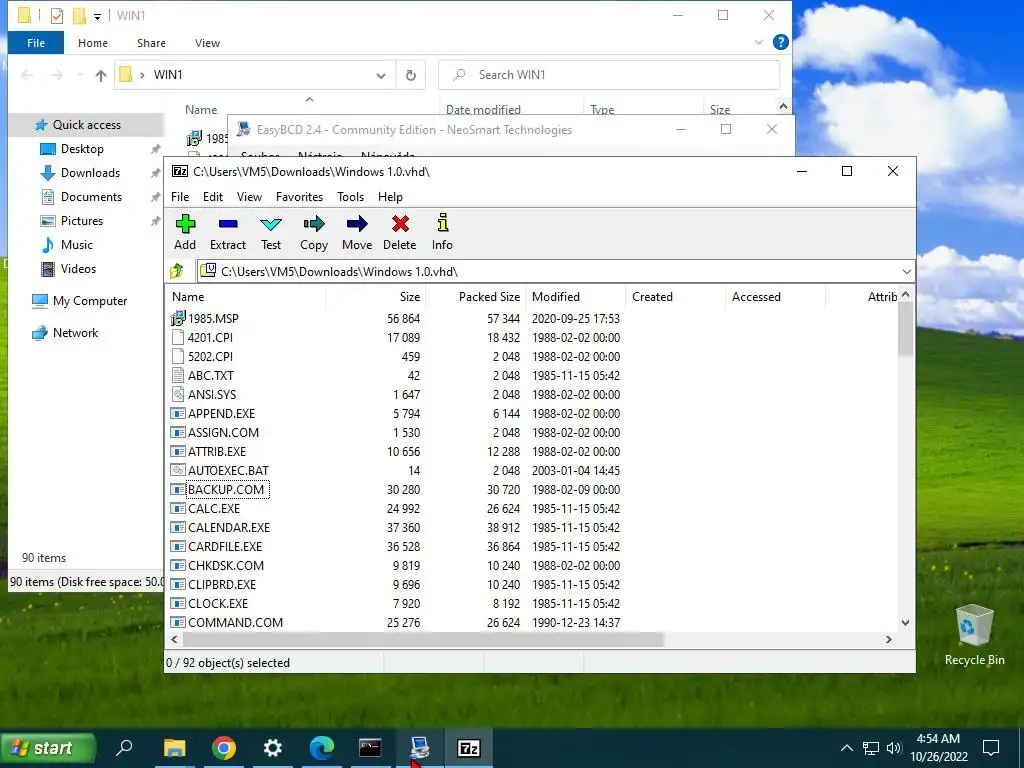Click the Info toolbar icon
Image resolution: width=1024 pixels, height=768 pixels.
point(442,232)
